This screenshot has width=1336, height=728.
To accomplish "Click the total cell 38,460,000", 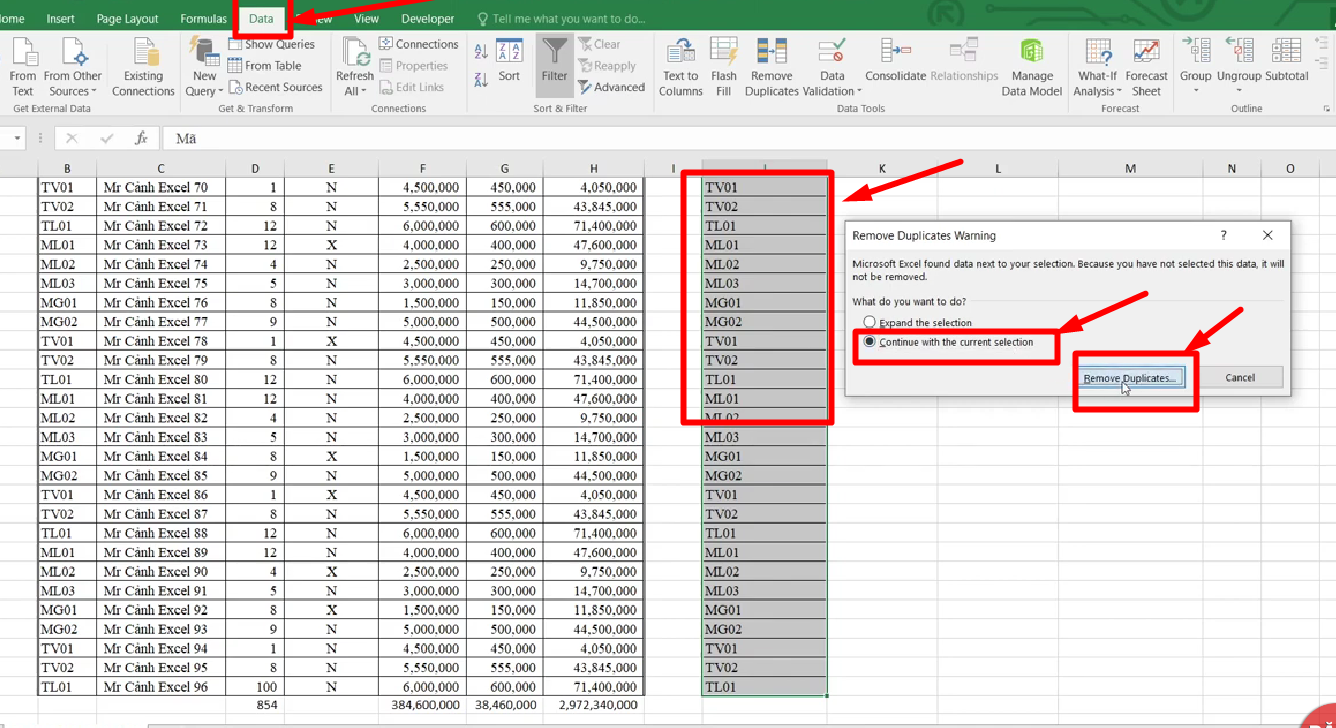I will (504, 705).
